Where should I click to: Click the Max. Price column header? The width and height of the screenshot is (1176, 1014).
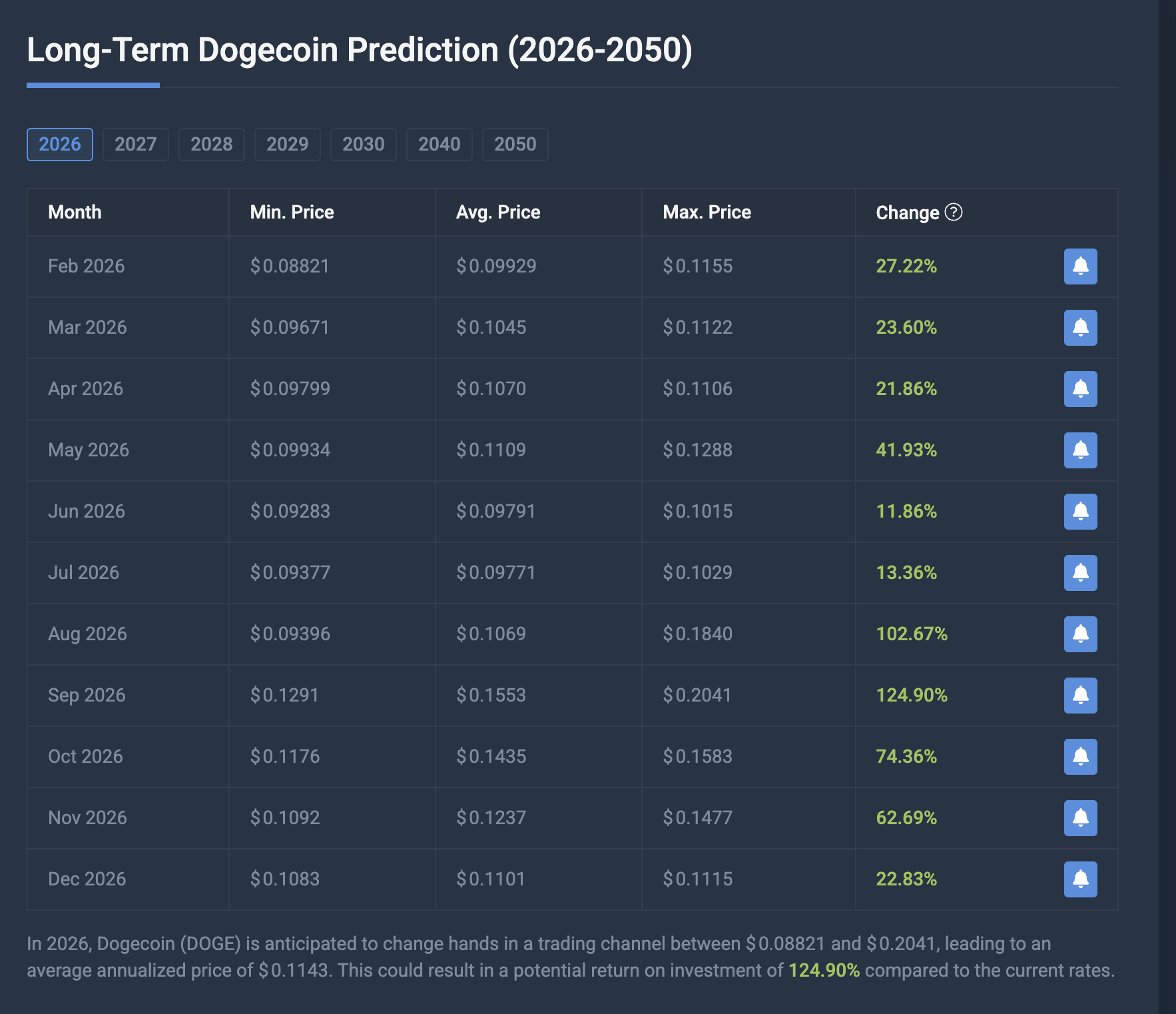[707, 213]
